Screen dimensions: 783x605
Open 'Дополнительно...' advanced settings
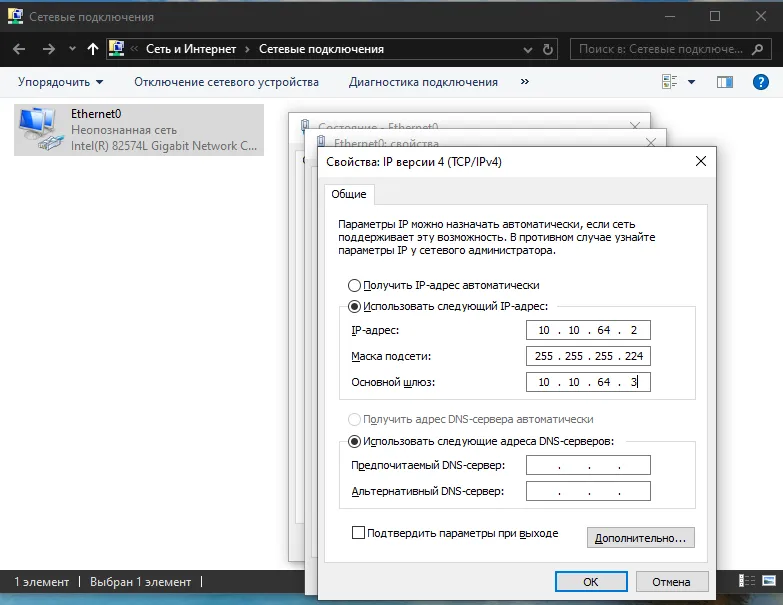(x=641, y=538)
